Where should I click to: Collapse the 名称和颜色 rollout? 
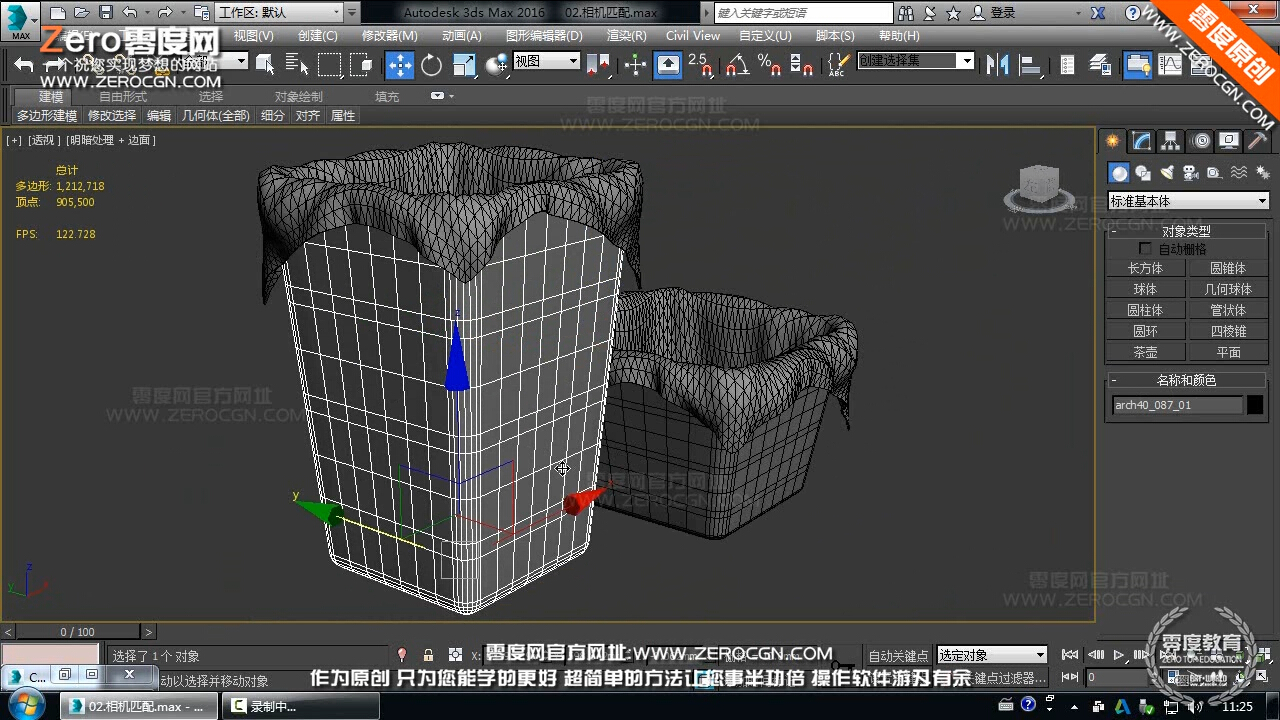(x=1188, y=380)
